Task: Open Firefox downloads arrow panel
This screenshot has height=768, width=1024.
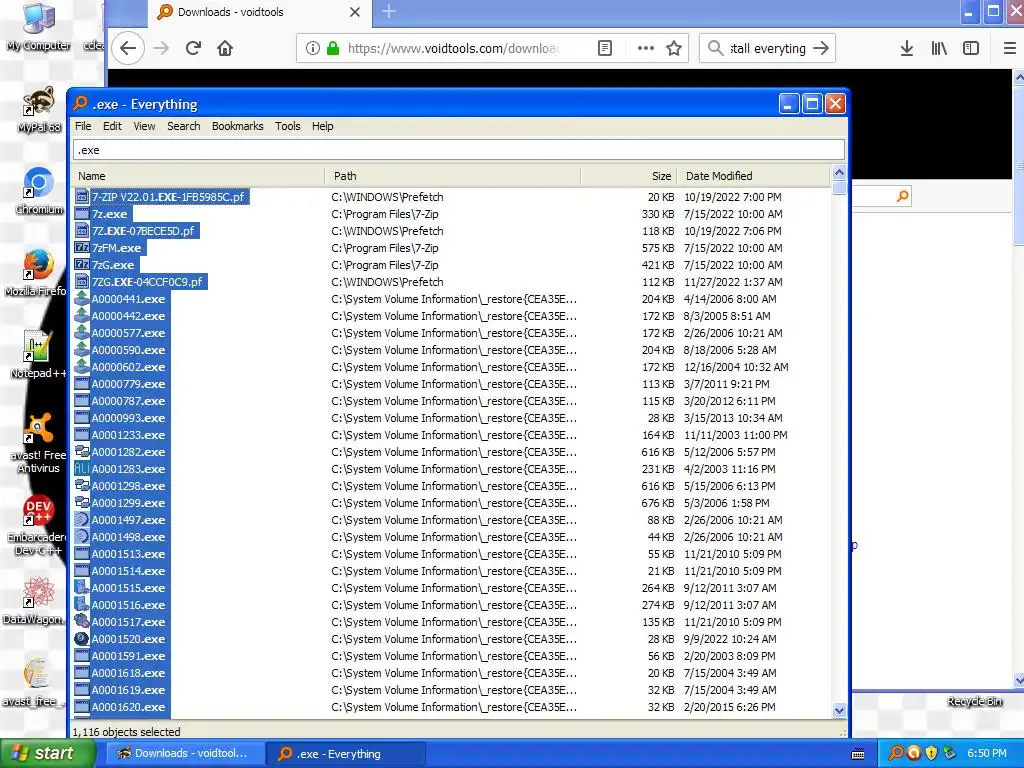Action: (906, 48)
